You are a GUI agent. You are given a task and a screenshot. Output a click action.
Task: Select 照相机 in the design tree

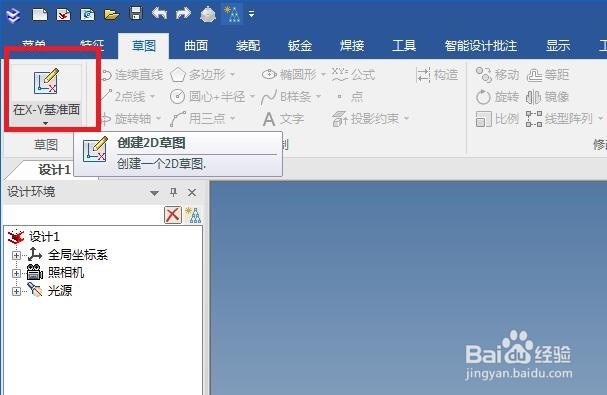click(66, 273)
